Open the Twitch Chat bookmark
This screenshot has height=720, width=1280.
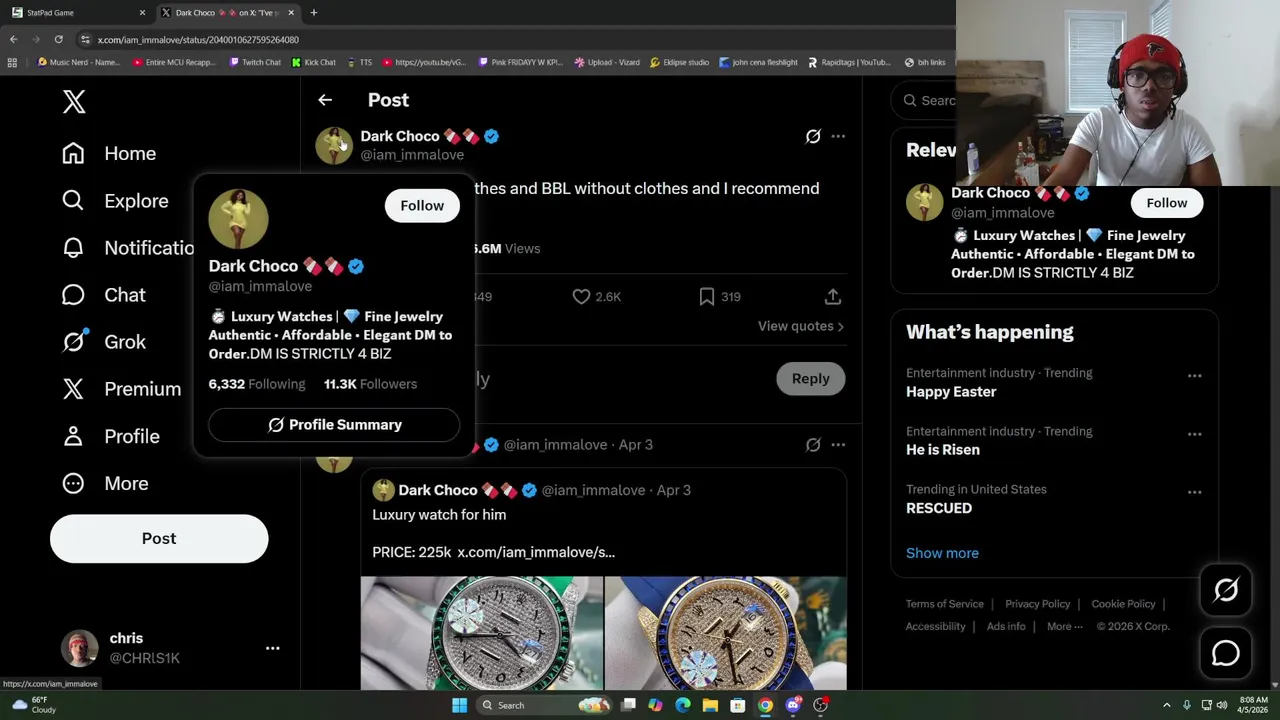(255, 62)
